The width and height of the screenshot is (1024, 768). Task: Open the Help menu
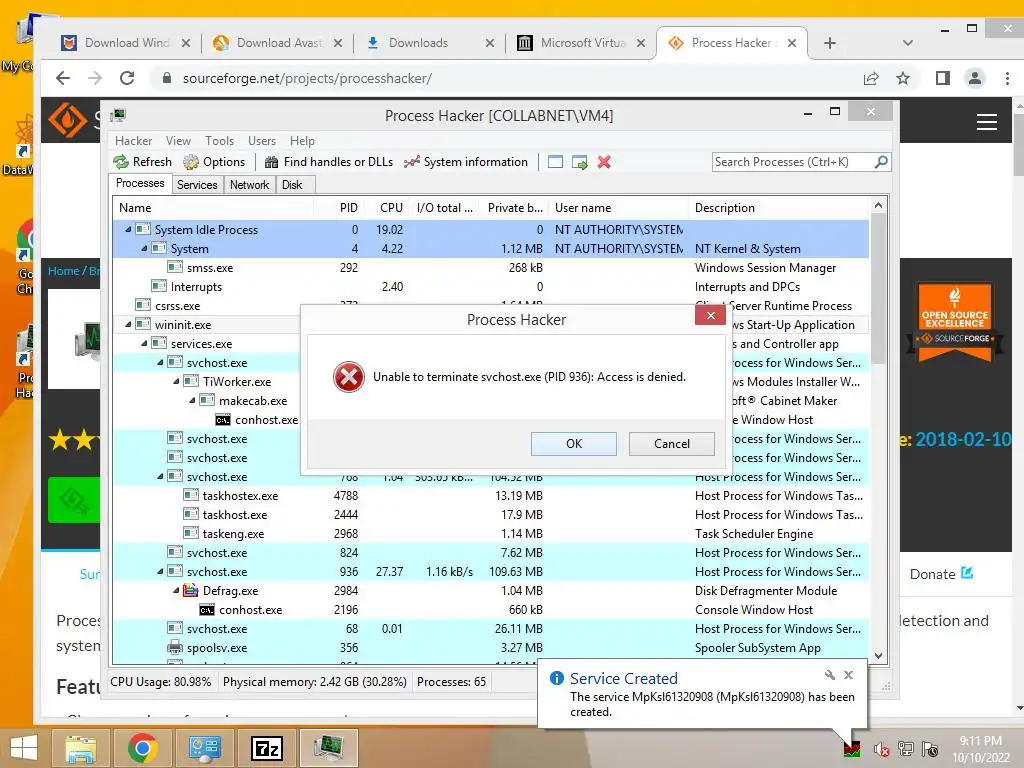[302, 141]
